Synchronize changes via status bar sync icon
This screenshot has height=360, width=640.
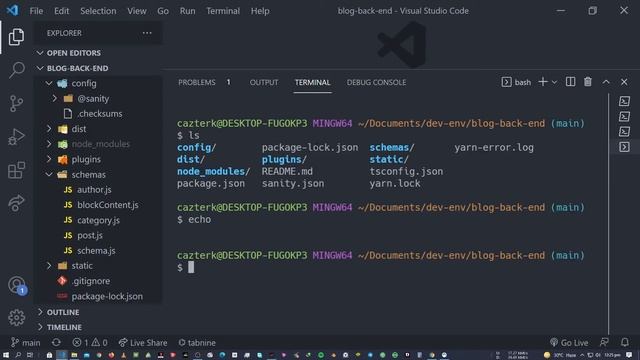[x=56, y=342]
